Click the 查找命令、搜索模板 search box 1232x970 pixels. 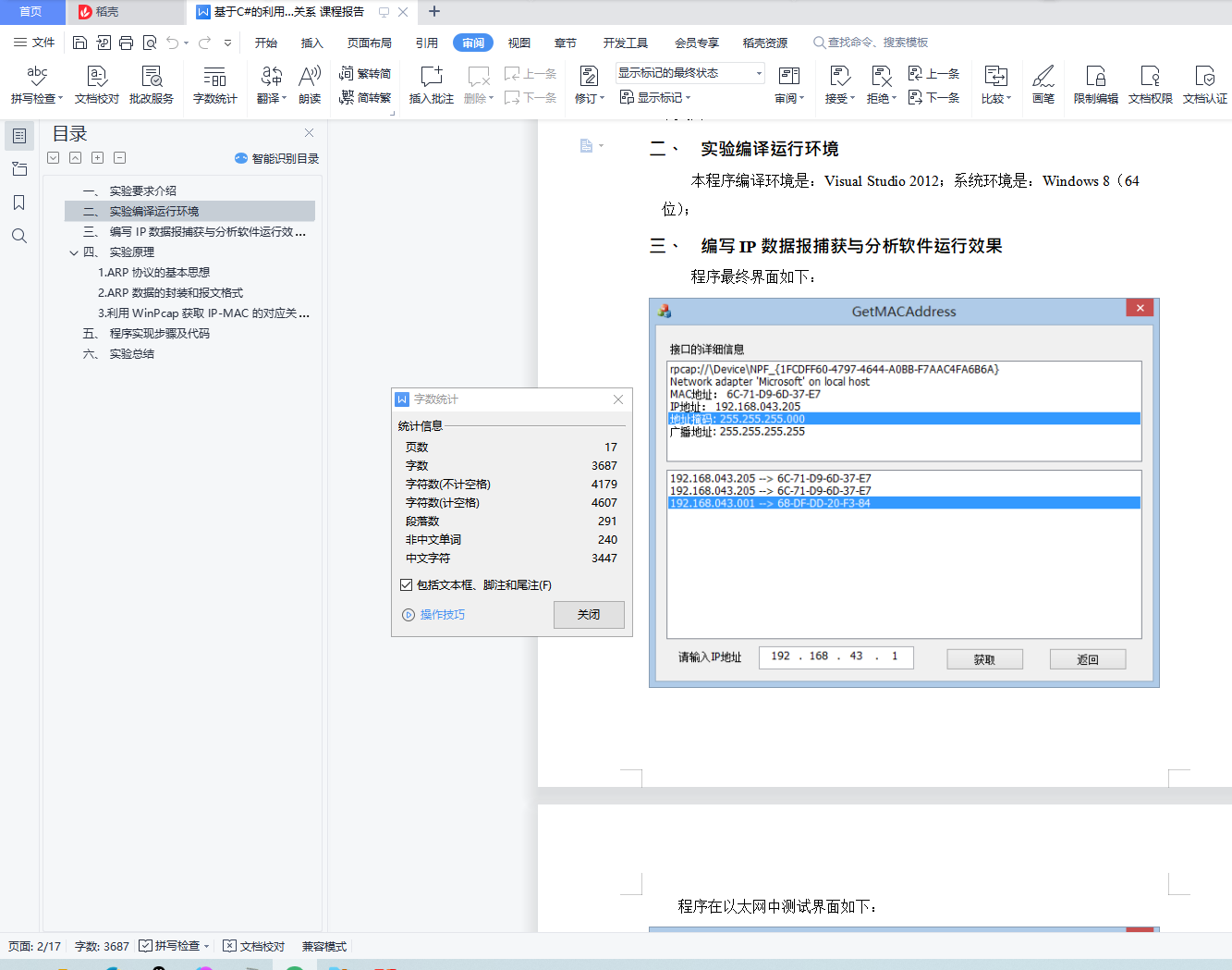tap(871, 43)
